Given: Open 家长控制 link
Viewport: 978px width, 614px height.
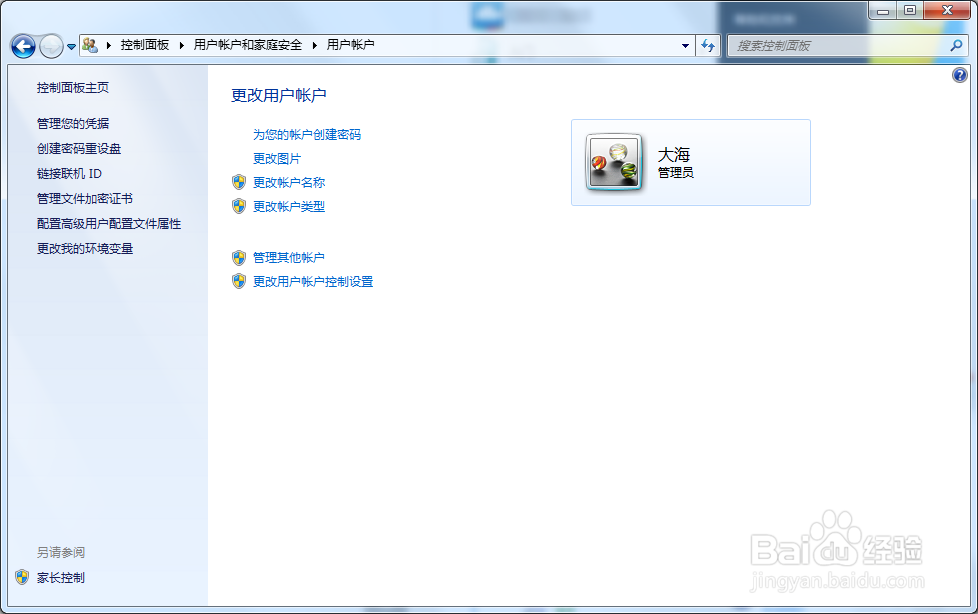Looking at the screenshot, I should (x=61, y=578).
